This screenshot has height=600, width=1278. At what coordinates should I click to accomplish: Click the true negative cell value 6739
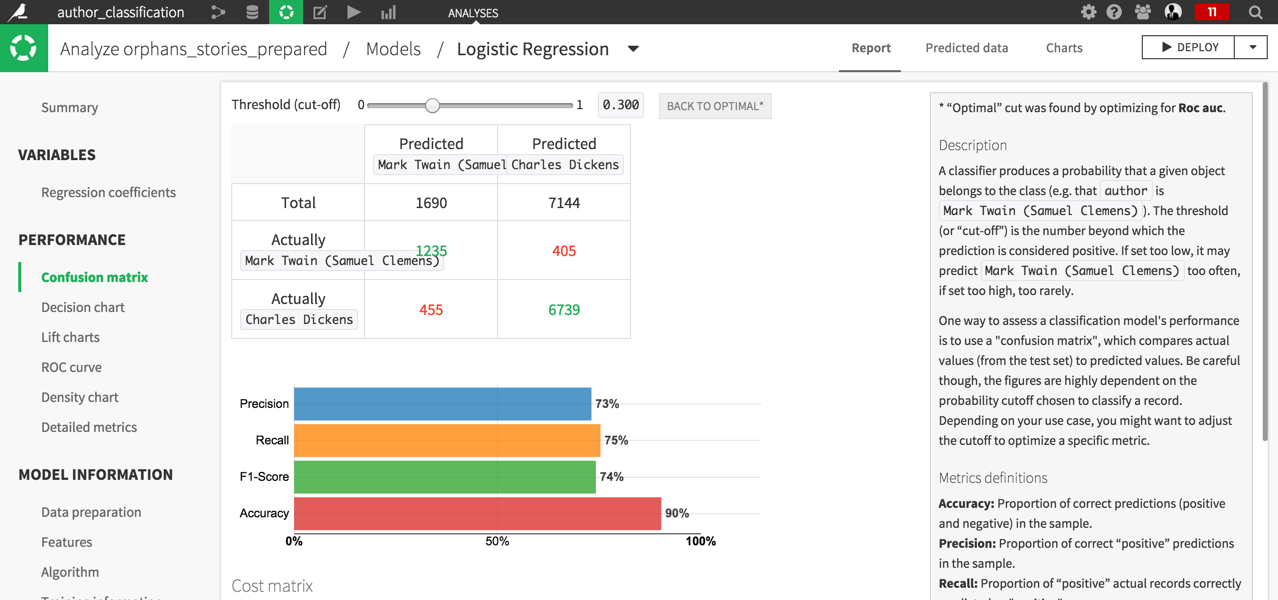pyautogui.click(x=564, y=310)
